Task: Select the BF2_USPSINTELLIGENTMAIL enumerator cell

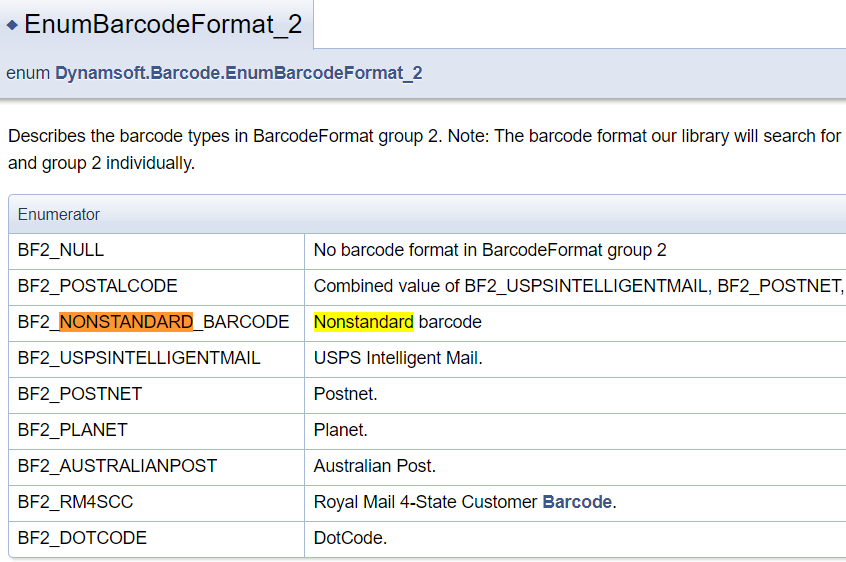Action: tap(139, 358)
